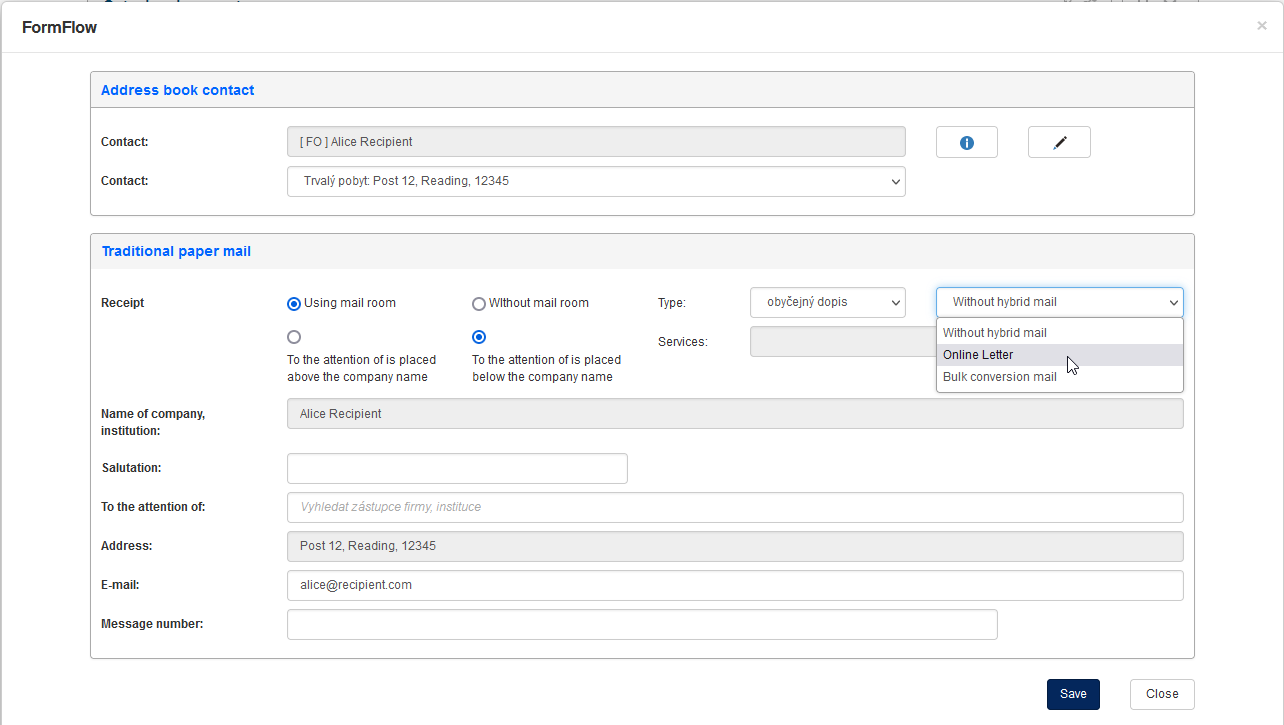Close the FormFlow dialog with X
This screenshot has width=1284, height=725.
coord(1261,26)
